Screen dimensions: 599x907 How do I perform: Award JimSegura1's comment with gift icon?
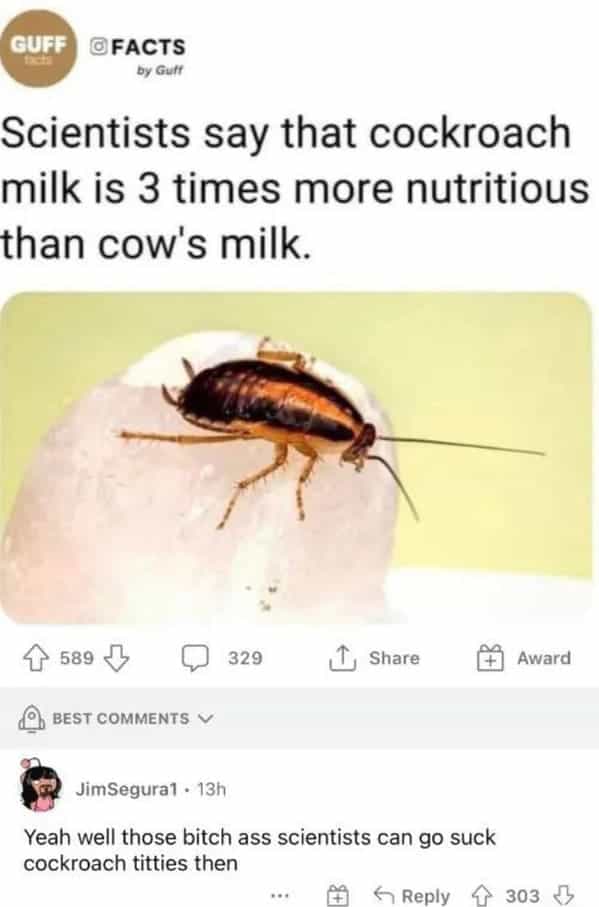click(x=337, y=895)
